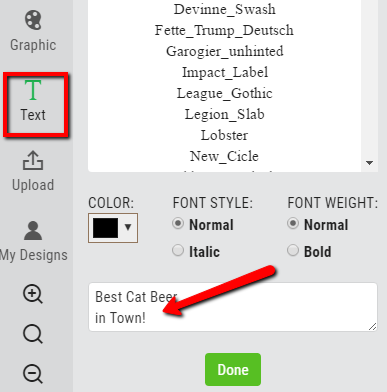
Task: Choose the League_Gothic font
Action: [x=224, y=93]
